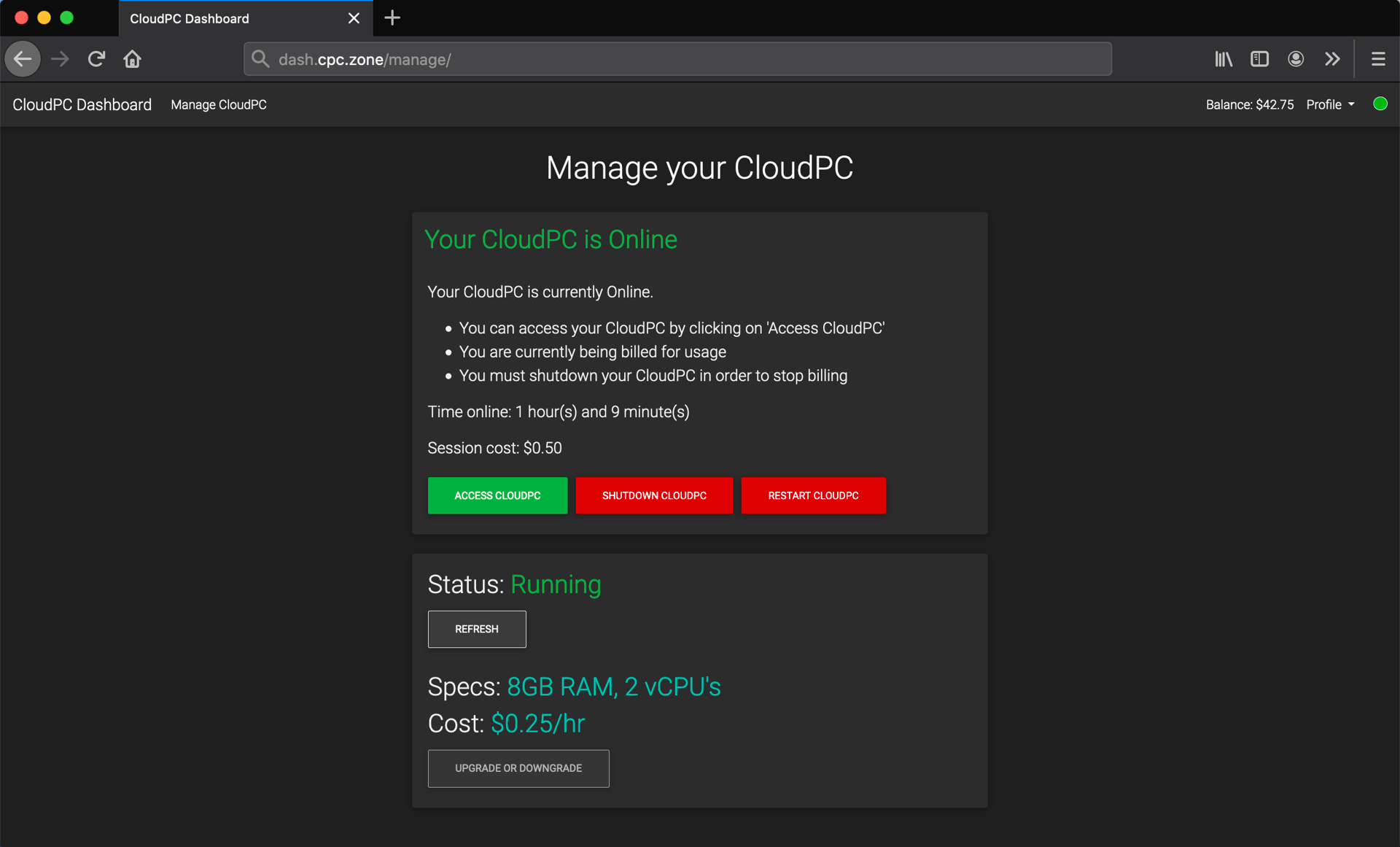This screenshot has height=847, width=1400.
Task: Click the browser forward arrow
Action: (60, 59)
